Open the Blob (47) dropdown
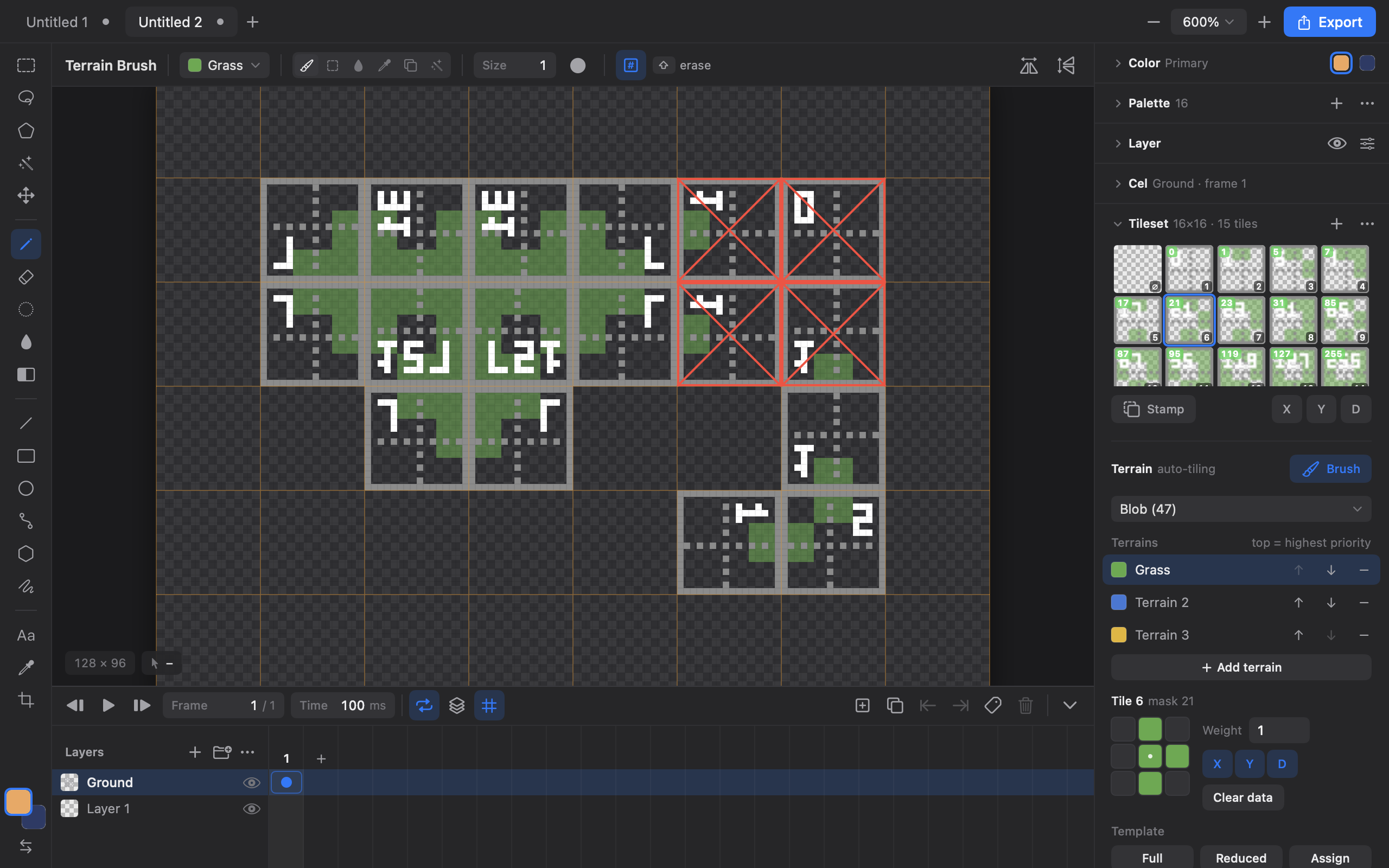 coord(1241,509)
